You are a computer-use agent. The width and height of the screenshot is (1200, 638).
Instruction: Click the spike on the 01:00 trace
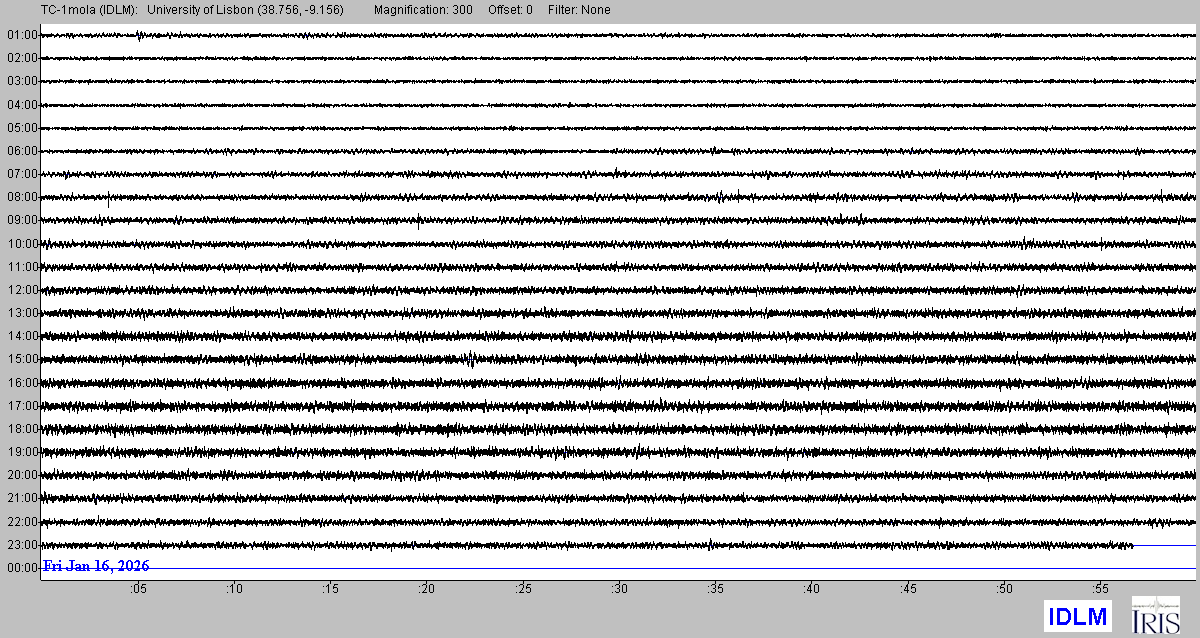(x=139, y=36)
